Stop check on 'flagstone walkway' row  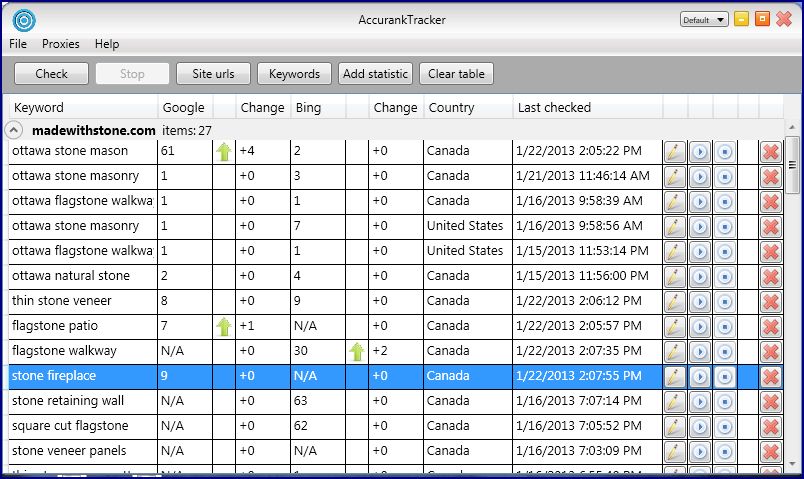725,352
